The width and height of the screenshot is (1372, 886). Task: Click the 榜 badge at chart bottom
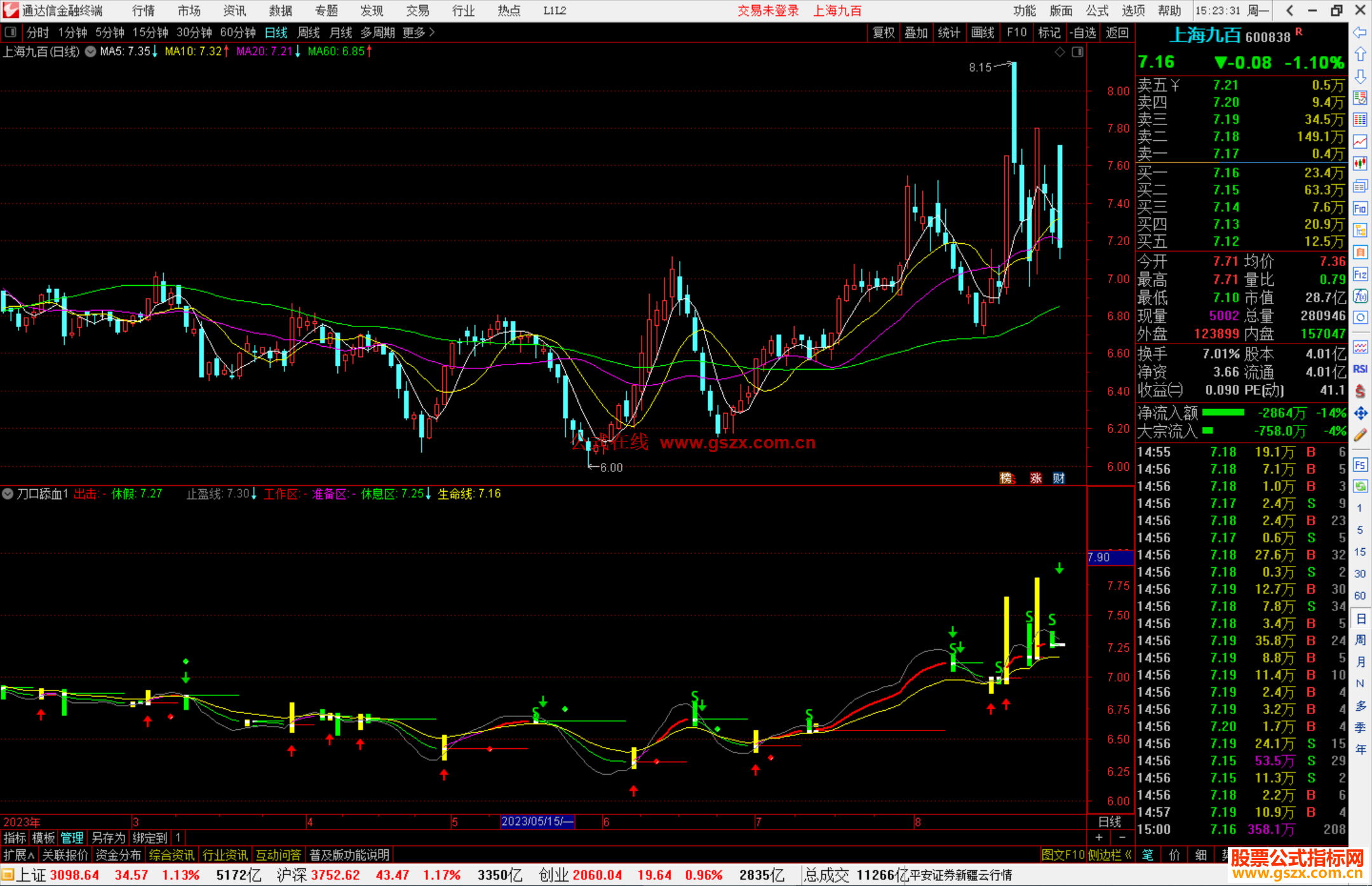coord(1007,478)
